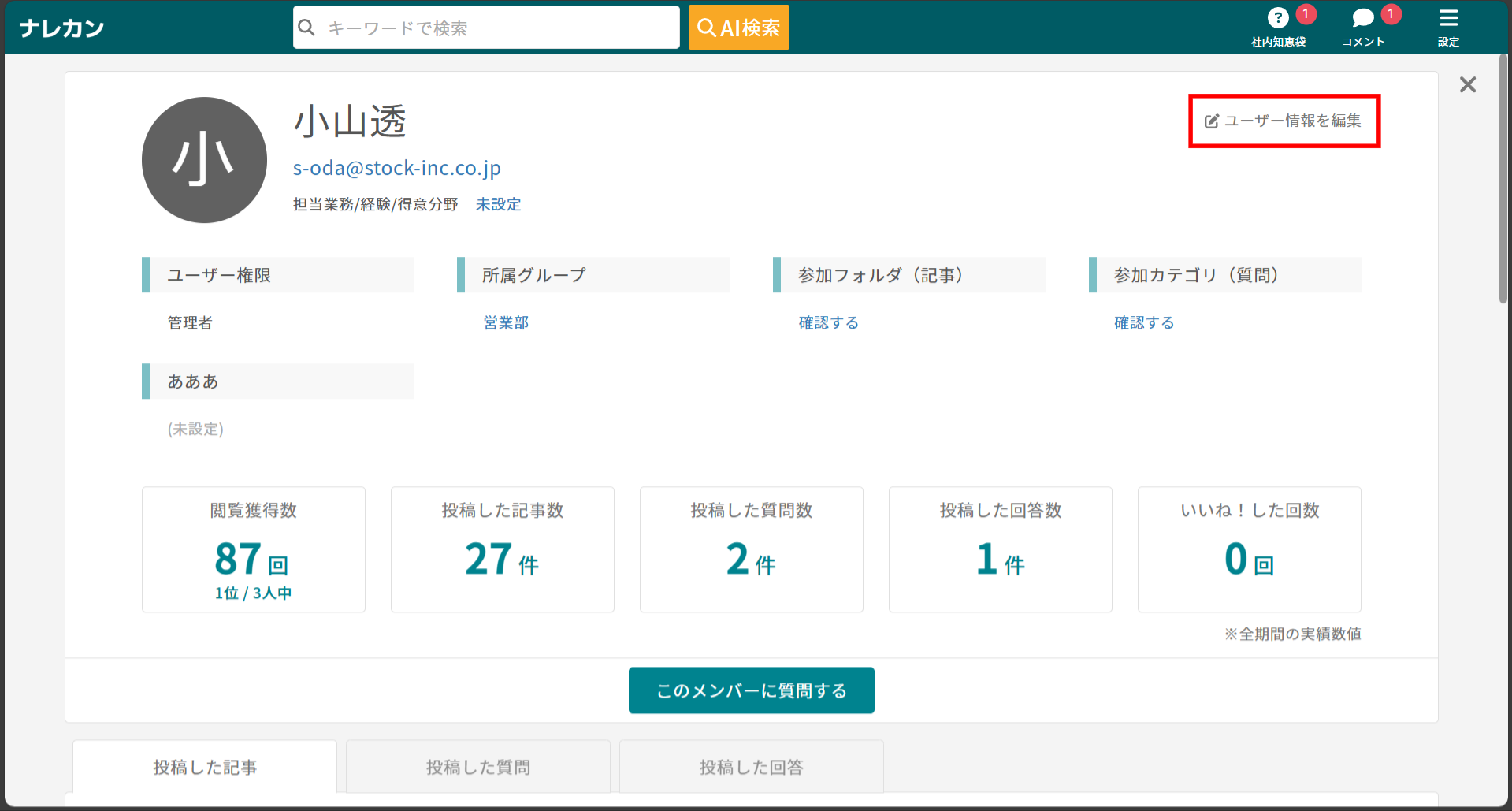This screenshot has height=811, width=1512.
Task: Open the 営業部 group link
Action: point(506,322)
